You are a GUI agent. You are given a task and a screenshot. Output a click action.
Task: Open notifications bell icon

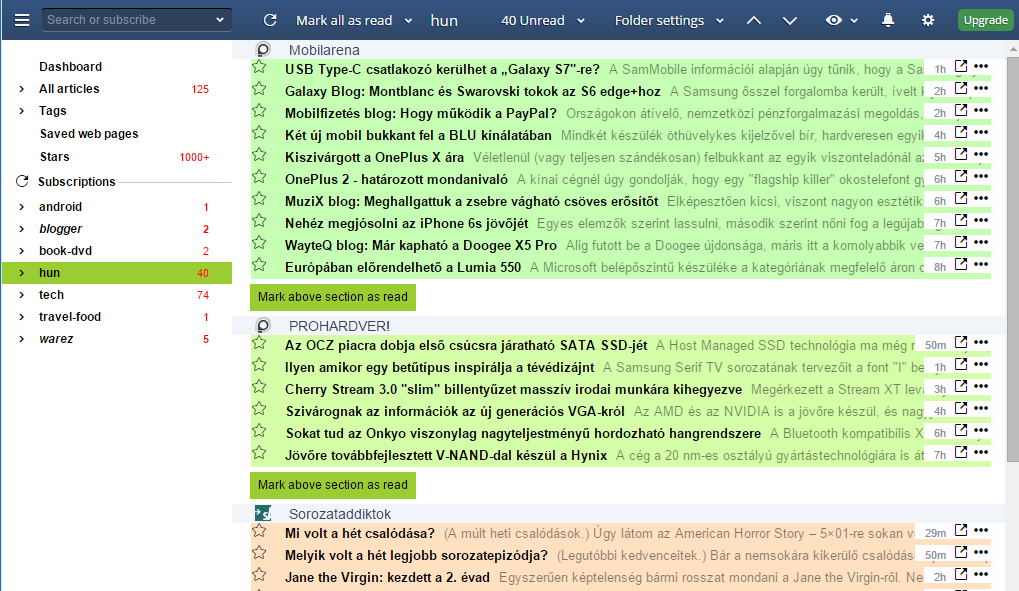point(888,20)
